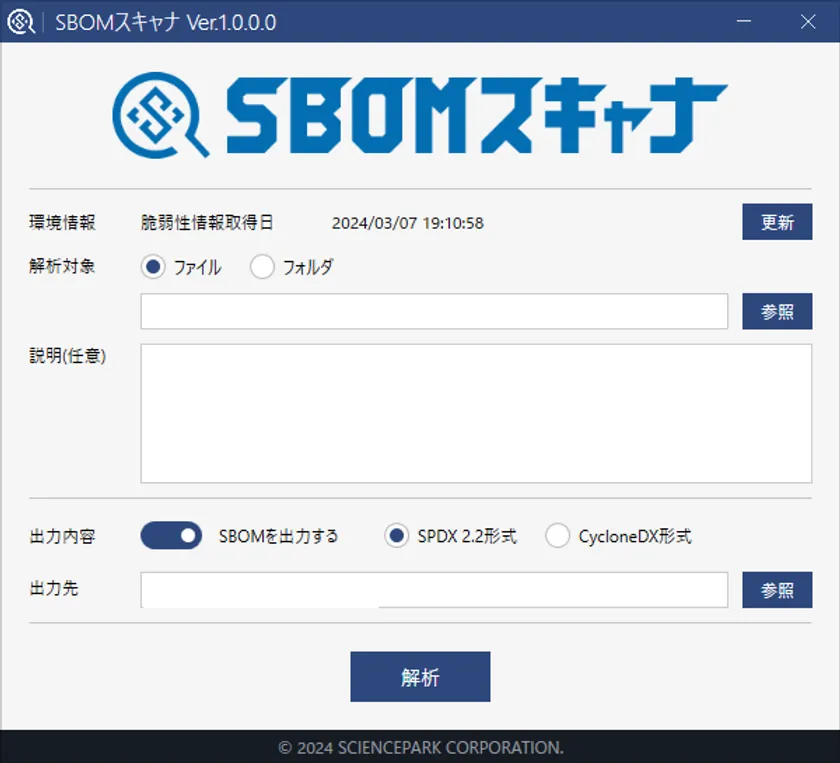Select CycloneDX形式 radio button

[558, 536]
